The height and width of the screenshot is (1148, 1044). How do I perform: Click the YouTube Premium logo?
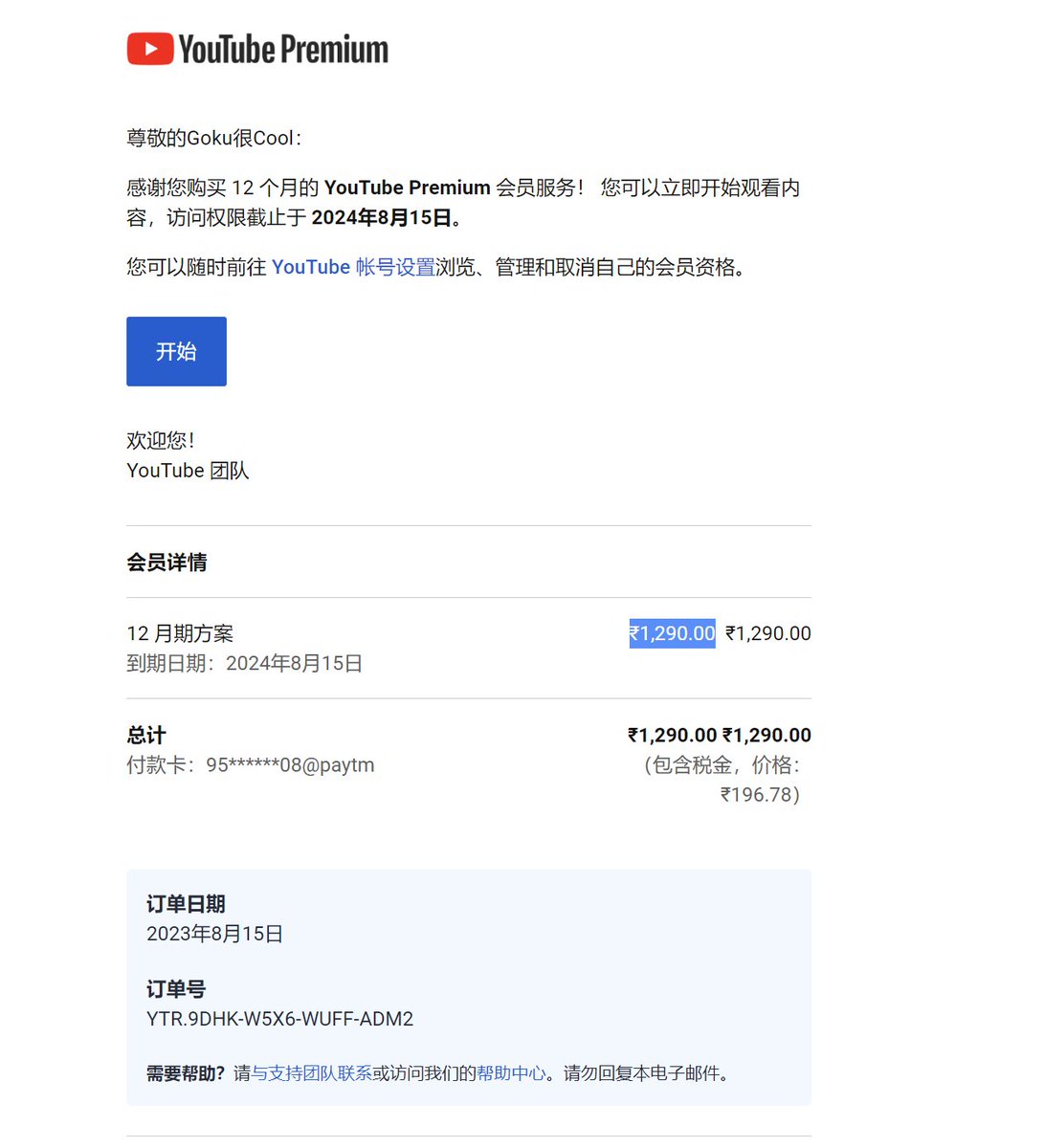[x=257, y=50]
